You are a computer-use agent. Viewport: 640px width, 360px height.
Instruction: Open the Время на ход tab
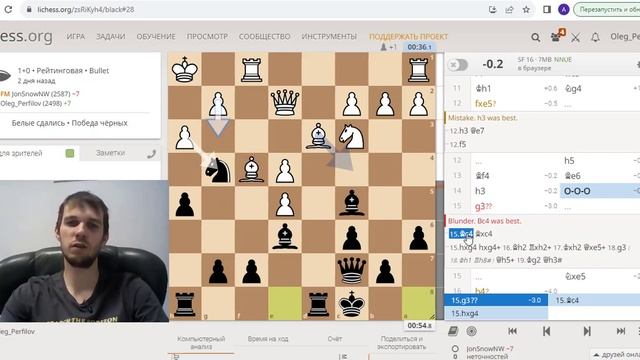pyautogui.click(x=268, y=339)
